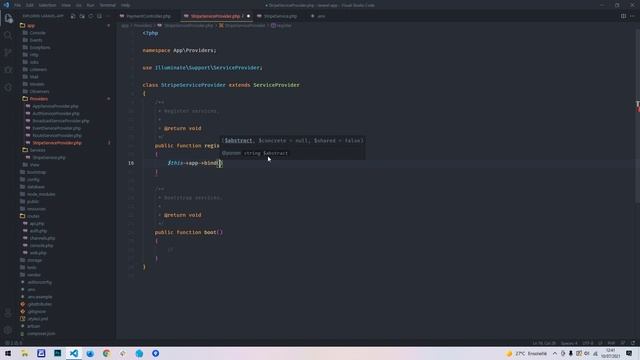Click the UTF-8 encoding in status bar
640x360 pixels.
588,343
